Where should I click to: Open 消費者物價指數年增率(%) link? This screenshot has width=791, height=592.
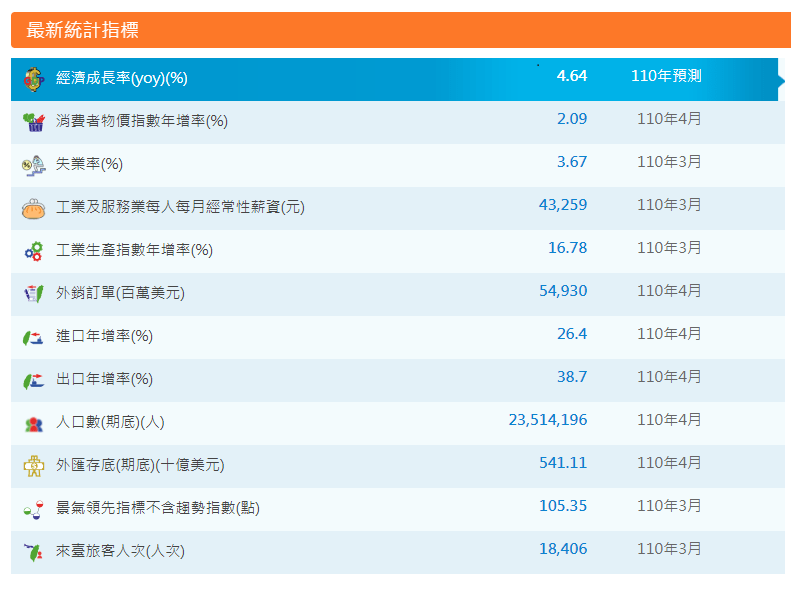coord(142,121)
